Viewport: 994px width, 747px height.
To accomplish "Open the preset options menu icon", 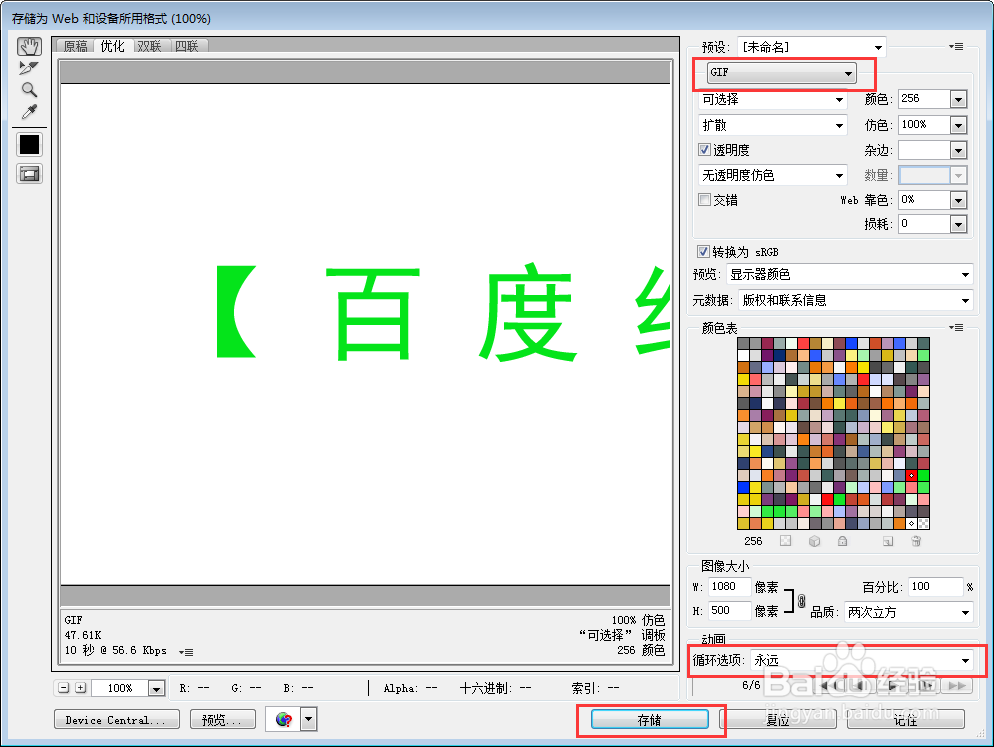I will (x=956, y=47).
